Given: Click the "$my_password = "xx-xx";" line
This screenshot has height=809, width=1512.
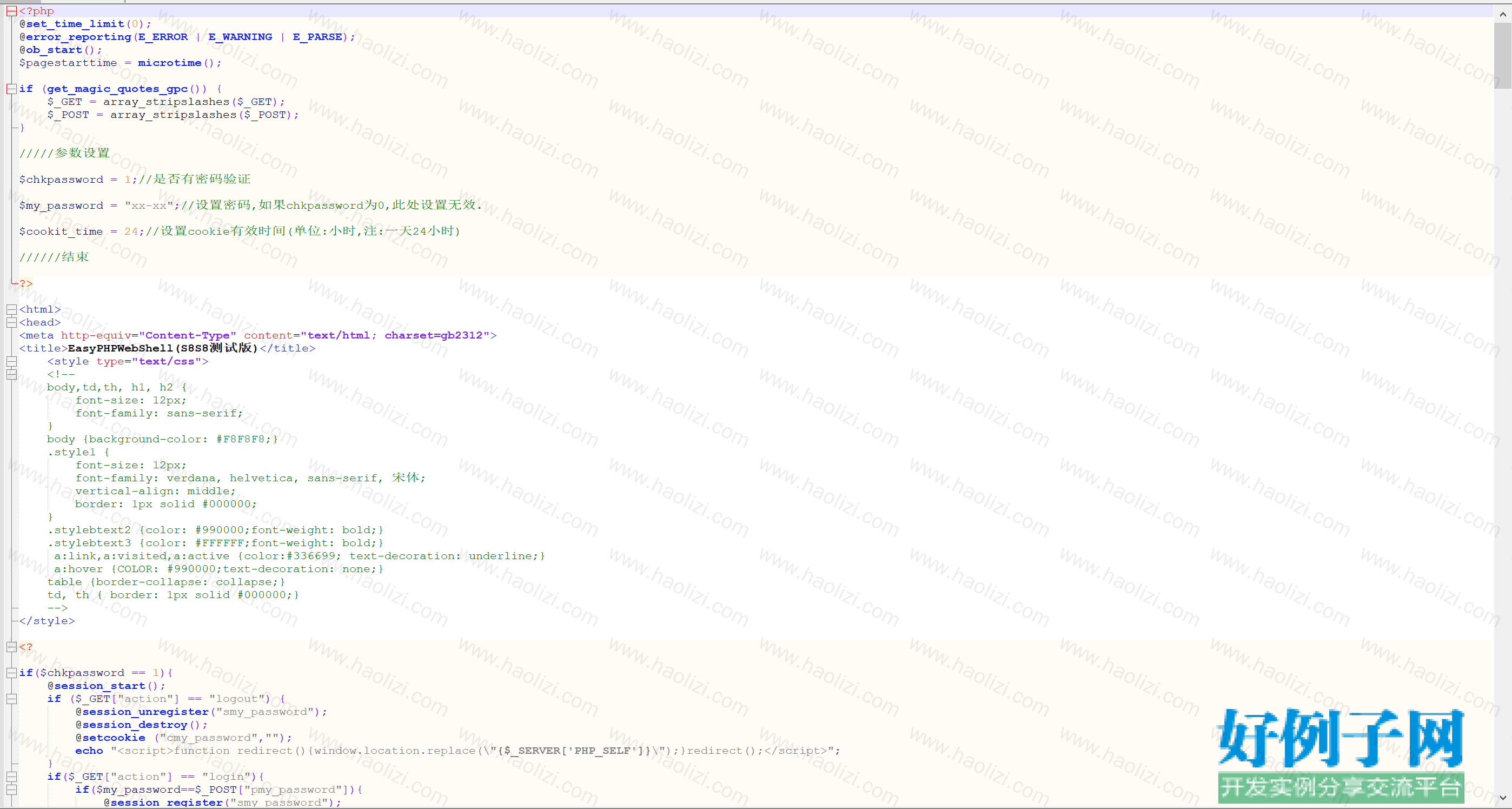Looking at the screenshot, I should (99, 205).
